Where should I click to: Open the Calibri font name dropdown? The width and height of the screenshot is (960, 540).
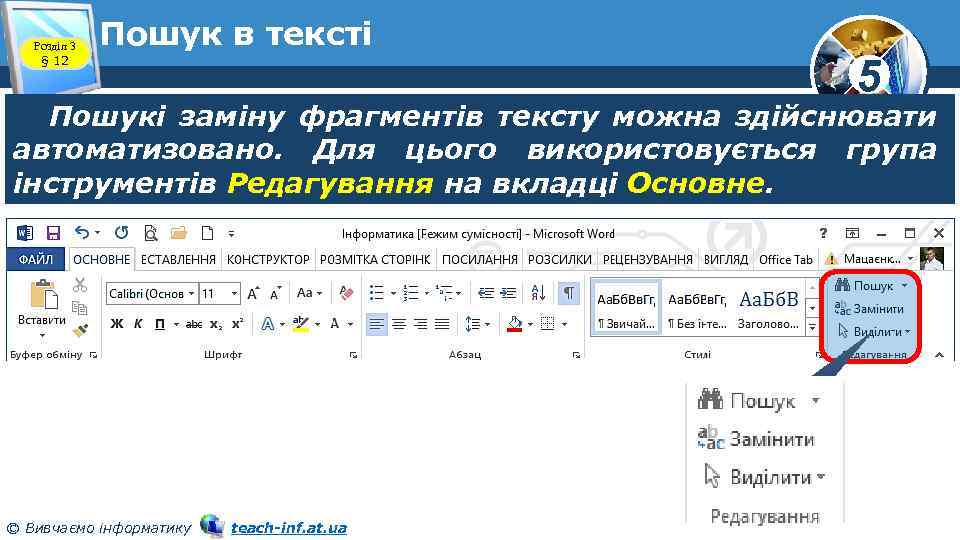192,294
